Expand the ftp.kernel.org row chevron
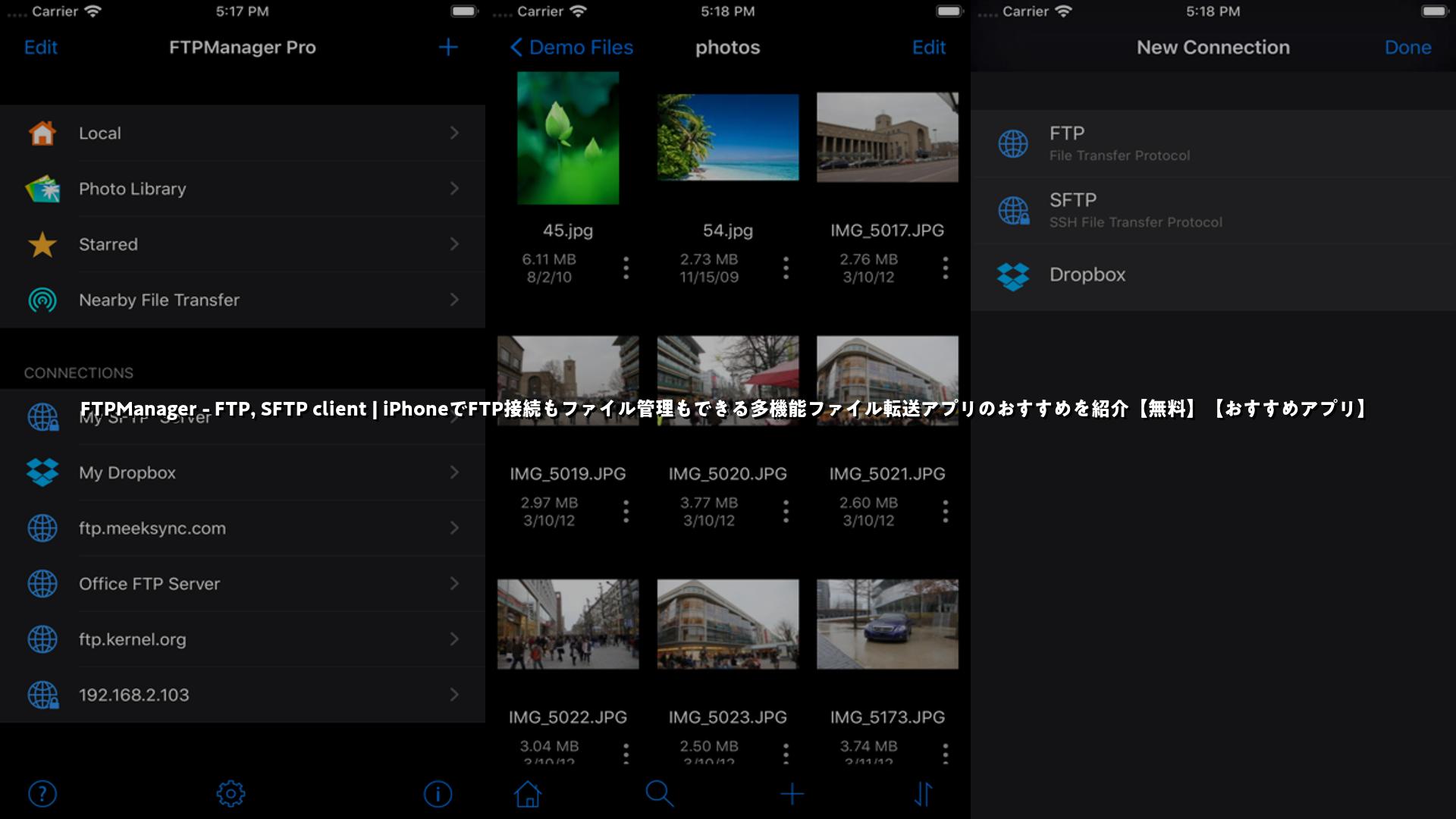 pyautogui.click(x=454, y=639)
